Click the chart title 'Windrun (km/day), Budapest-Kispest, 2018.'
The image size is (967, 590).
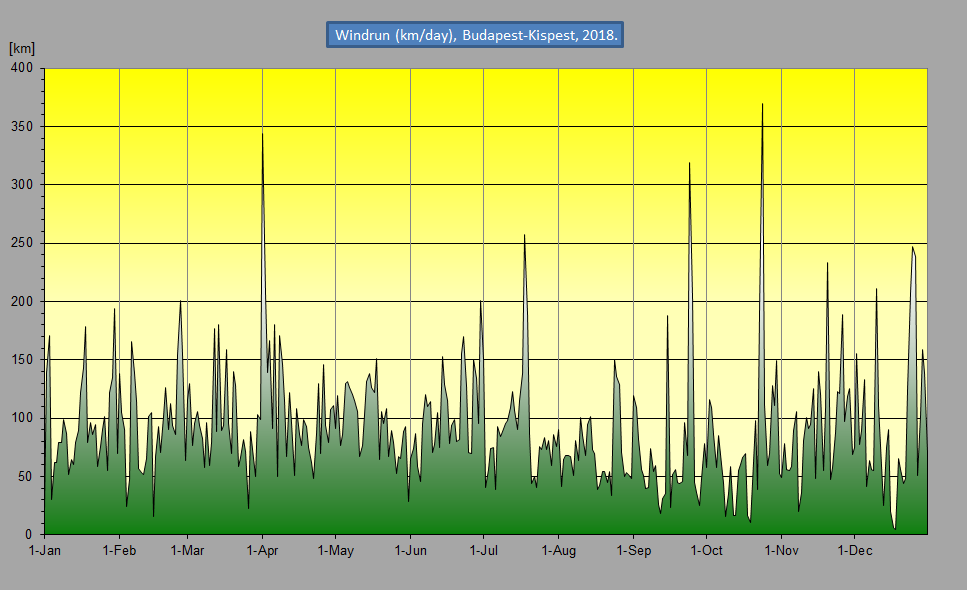tap(475, 35)
